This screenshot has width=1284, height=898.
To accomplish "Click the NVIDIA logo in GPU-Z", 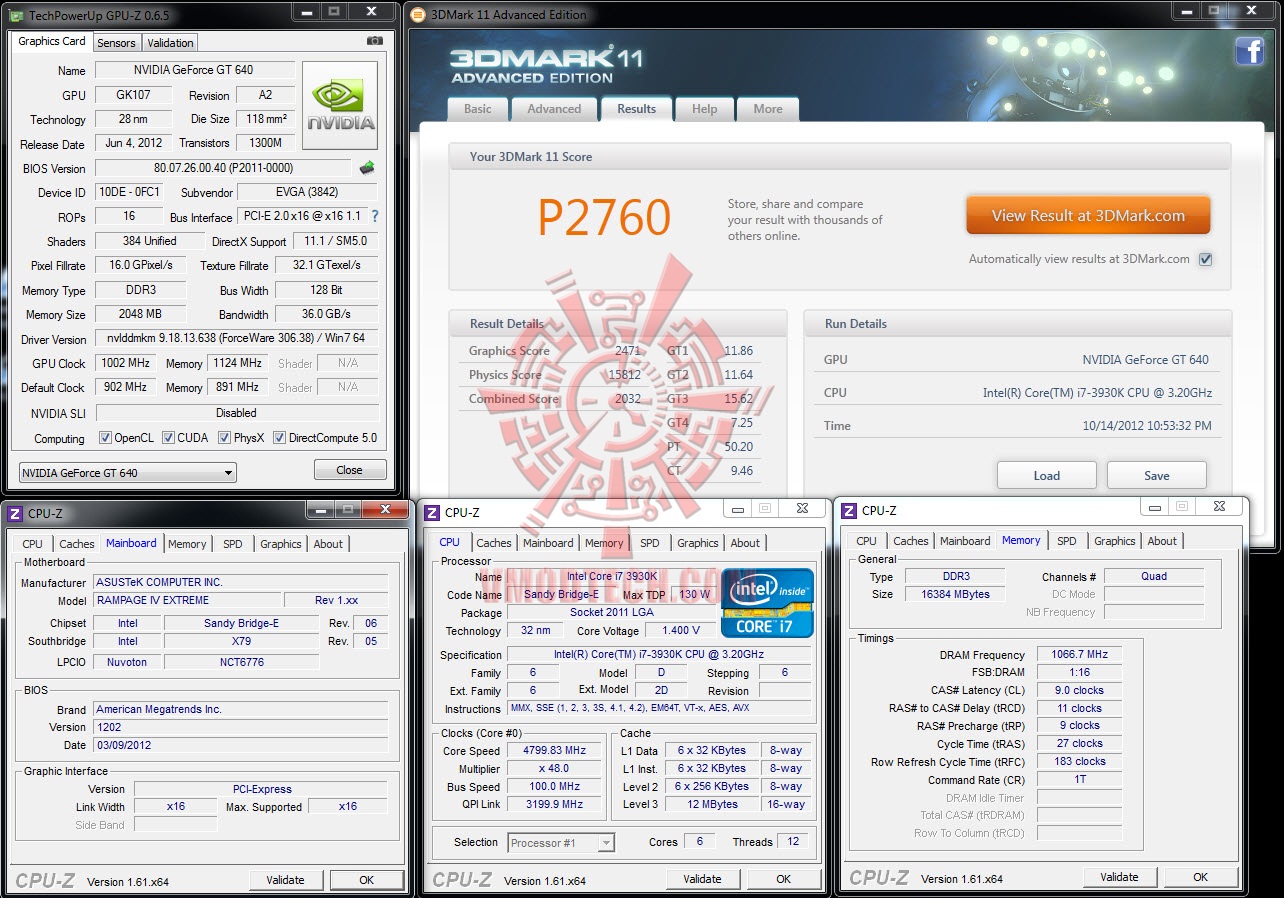I will [x=340, y=106].
